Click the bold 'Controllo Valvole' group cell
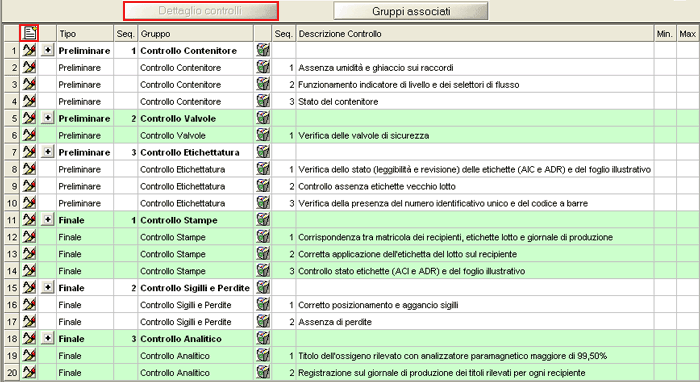 (x=196, y=118)
